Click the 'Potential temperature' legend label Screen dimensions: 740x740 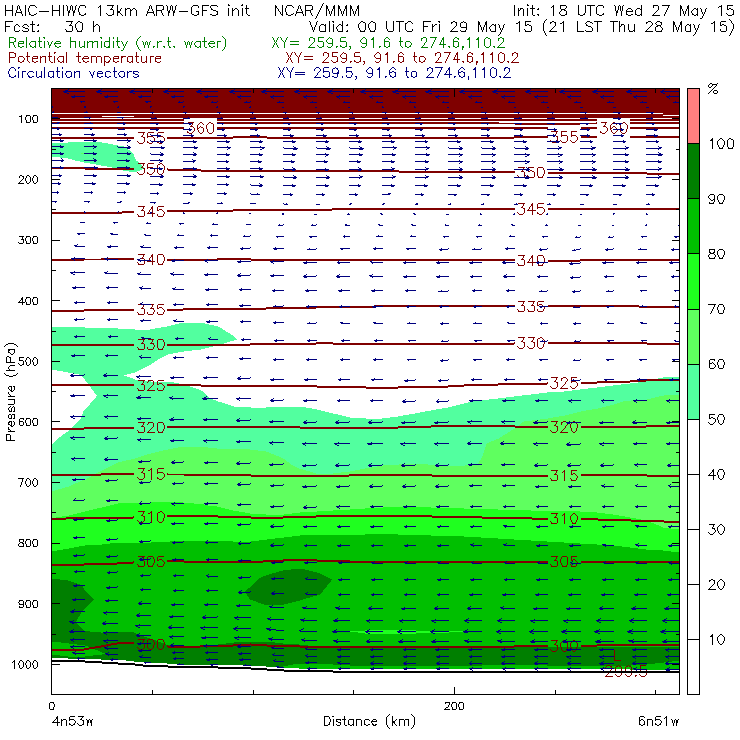[85, 58]
